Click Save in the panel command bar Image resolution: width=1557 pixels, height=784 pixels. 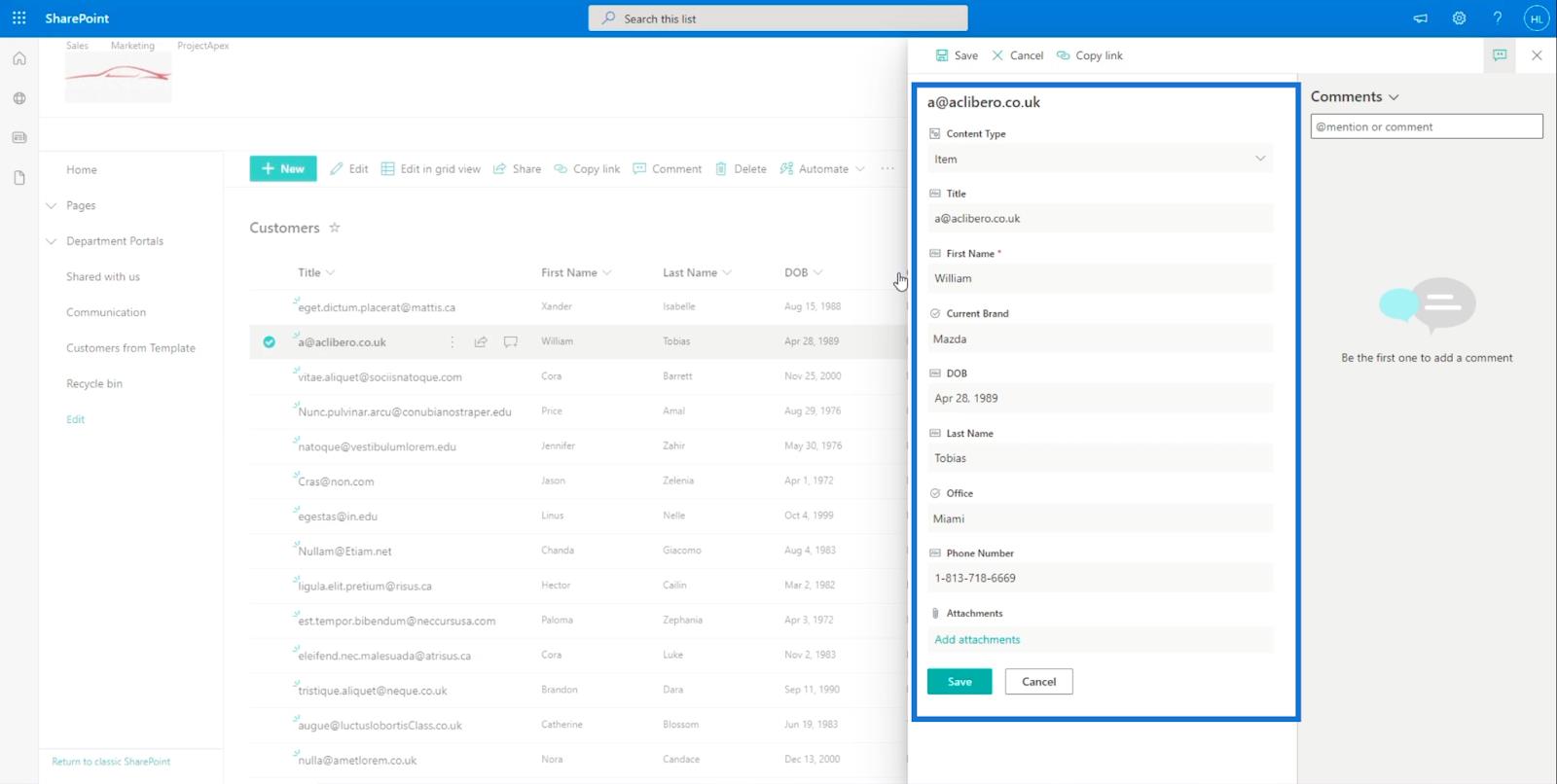pos(957,55)
